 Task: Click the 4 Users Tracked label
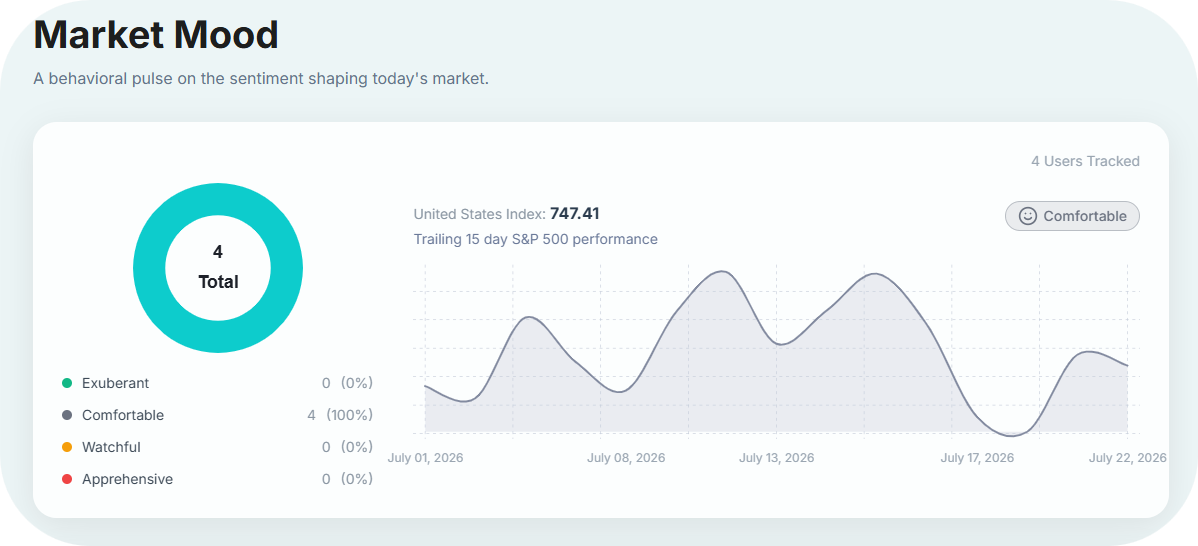(1085, 161)
